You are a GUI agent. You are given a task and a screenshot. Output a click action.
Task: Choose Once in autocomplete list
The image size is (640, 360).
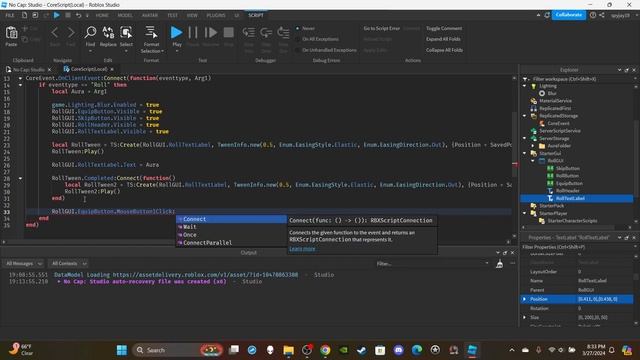(231, 235)
